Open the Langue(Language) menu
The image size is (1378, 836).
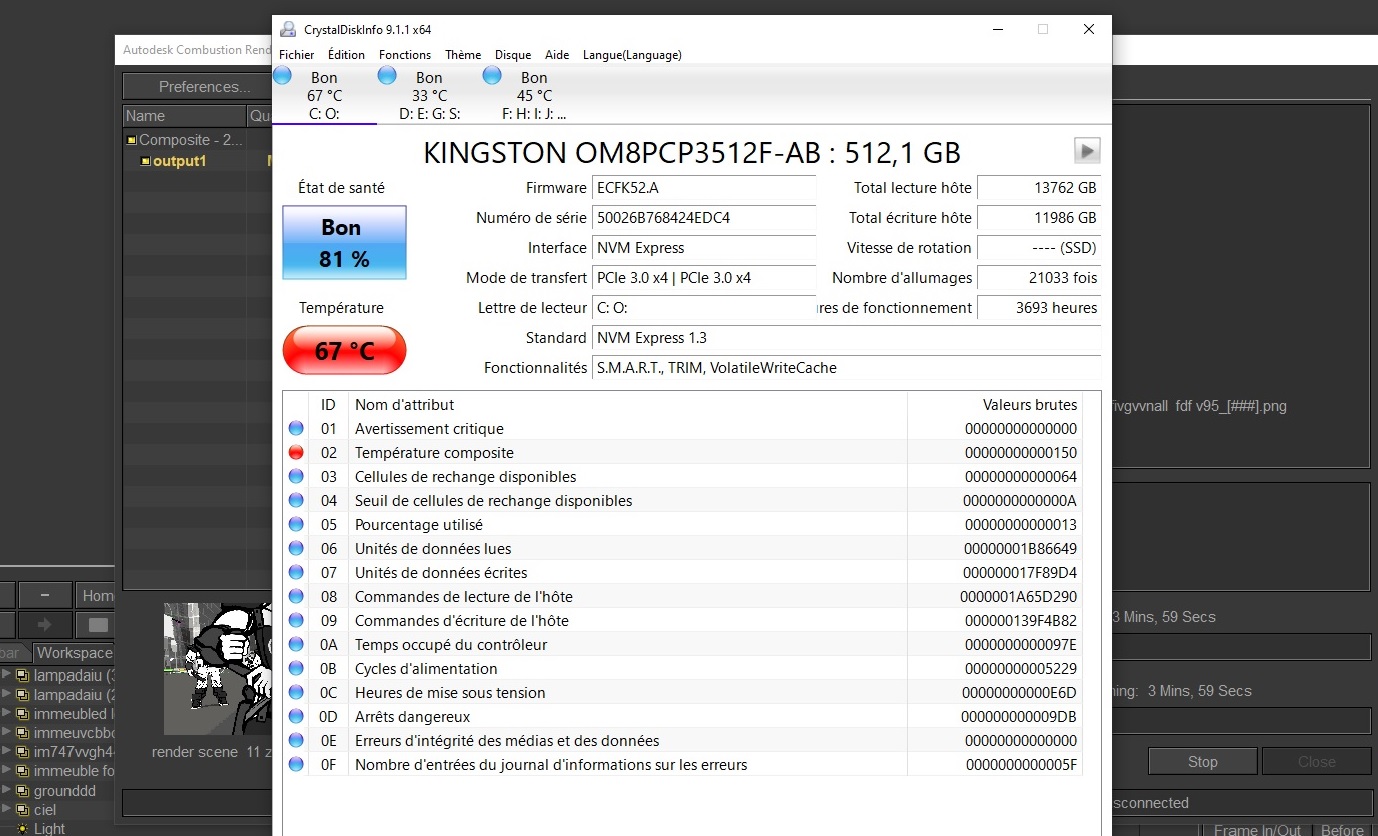(632, 55)
